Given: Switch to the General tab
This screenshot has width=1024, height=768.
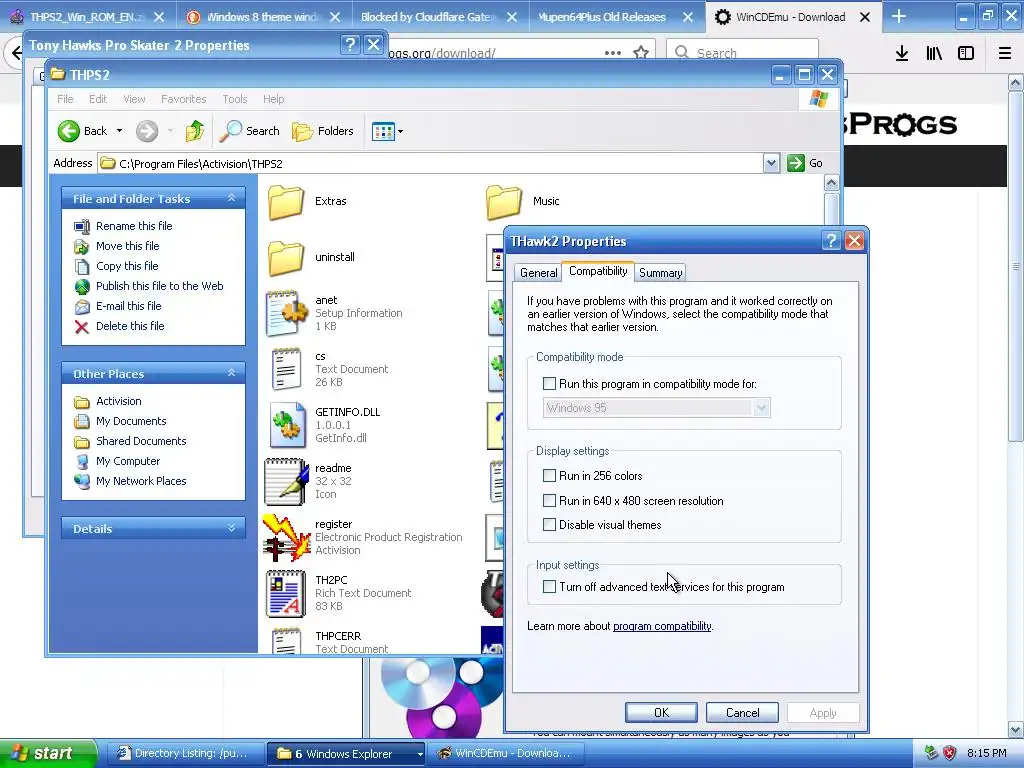Looking at the screenshot, I should [538, 273].
